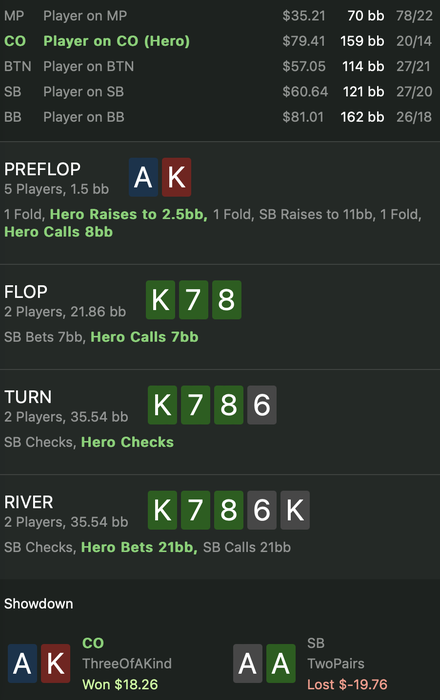Click the red King card in preflop hand
This screenshot has width=440, height=700.
tap(176, 177)
